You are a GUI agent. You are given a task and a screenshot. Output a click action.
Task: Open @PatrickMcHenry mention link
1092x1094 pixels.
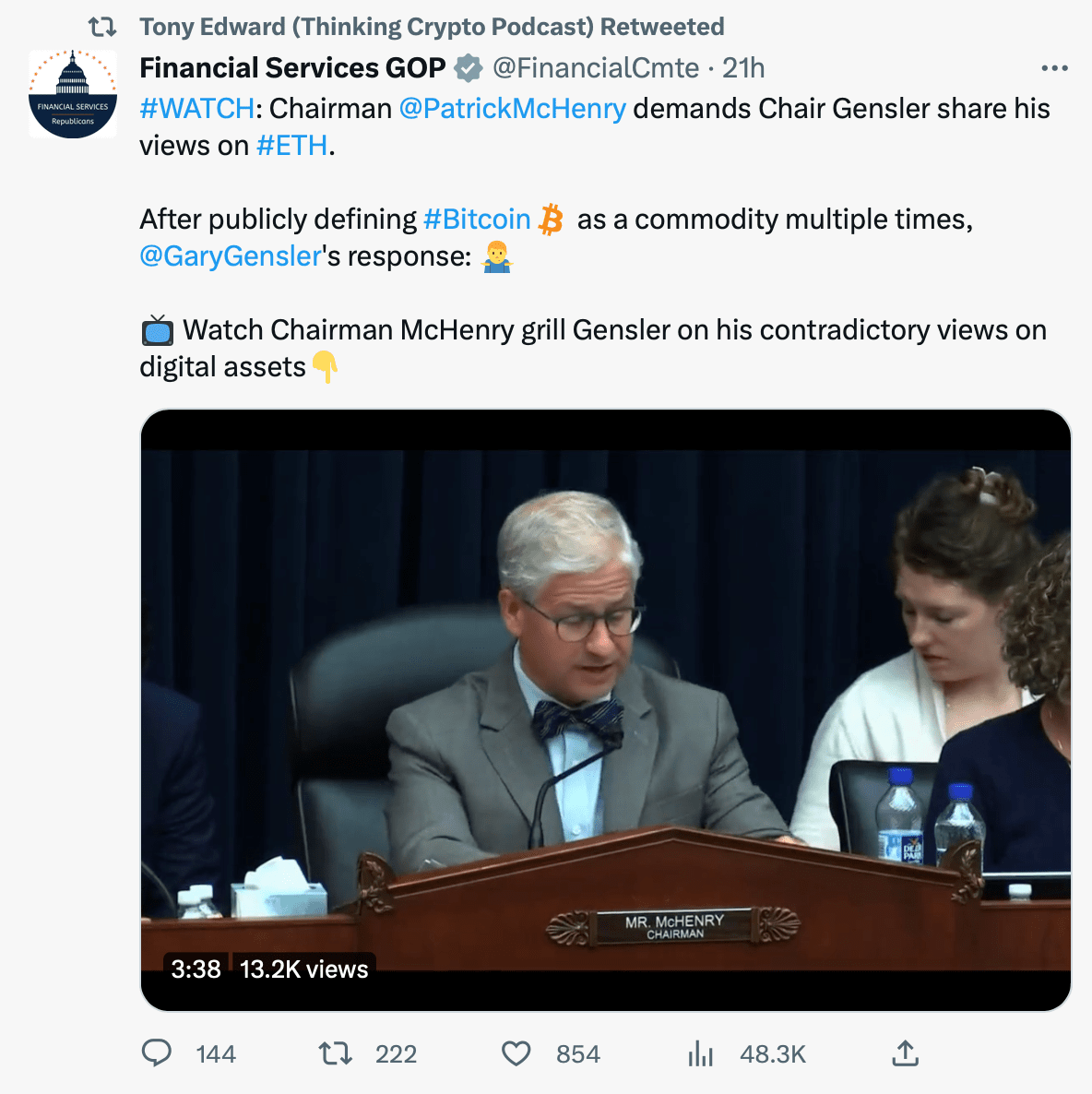[x=512, y=109]
